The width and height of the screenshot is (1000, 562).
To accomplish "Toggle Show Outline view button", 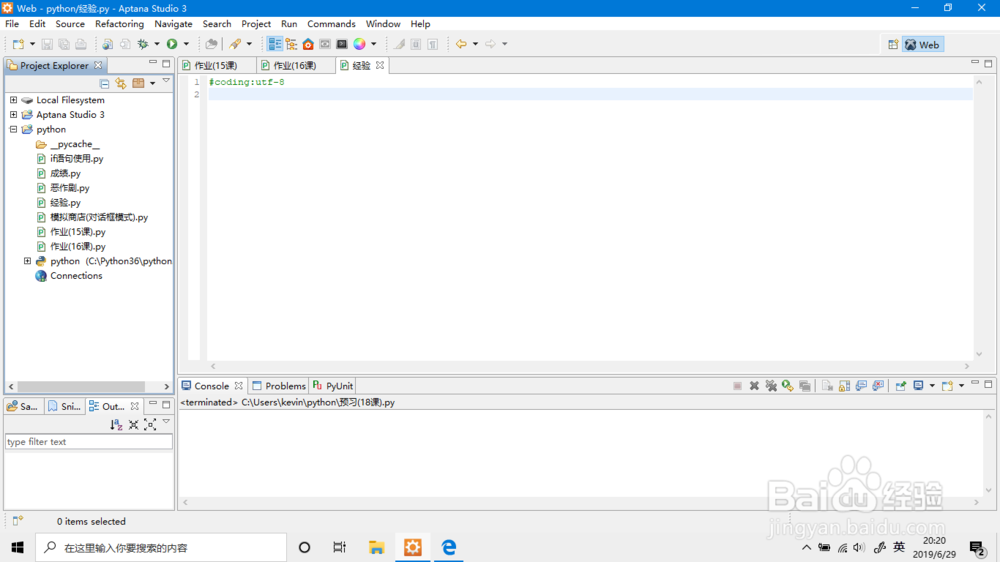I will tap(275, 44).
